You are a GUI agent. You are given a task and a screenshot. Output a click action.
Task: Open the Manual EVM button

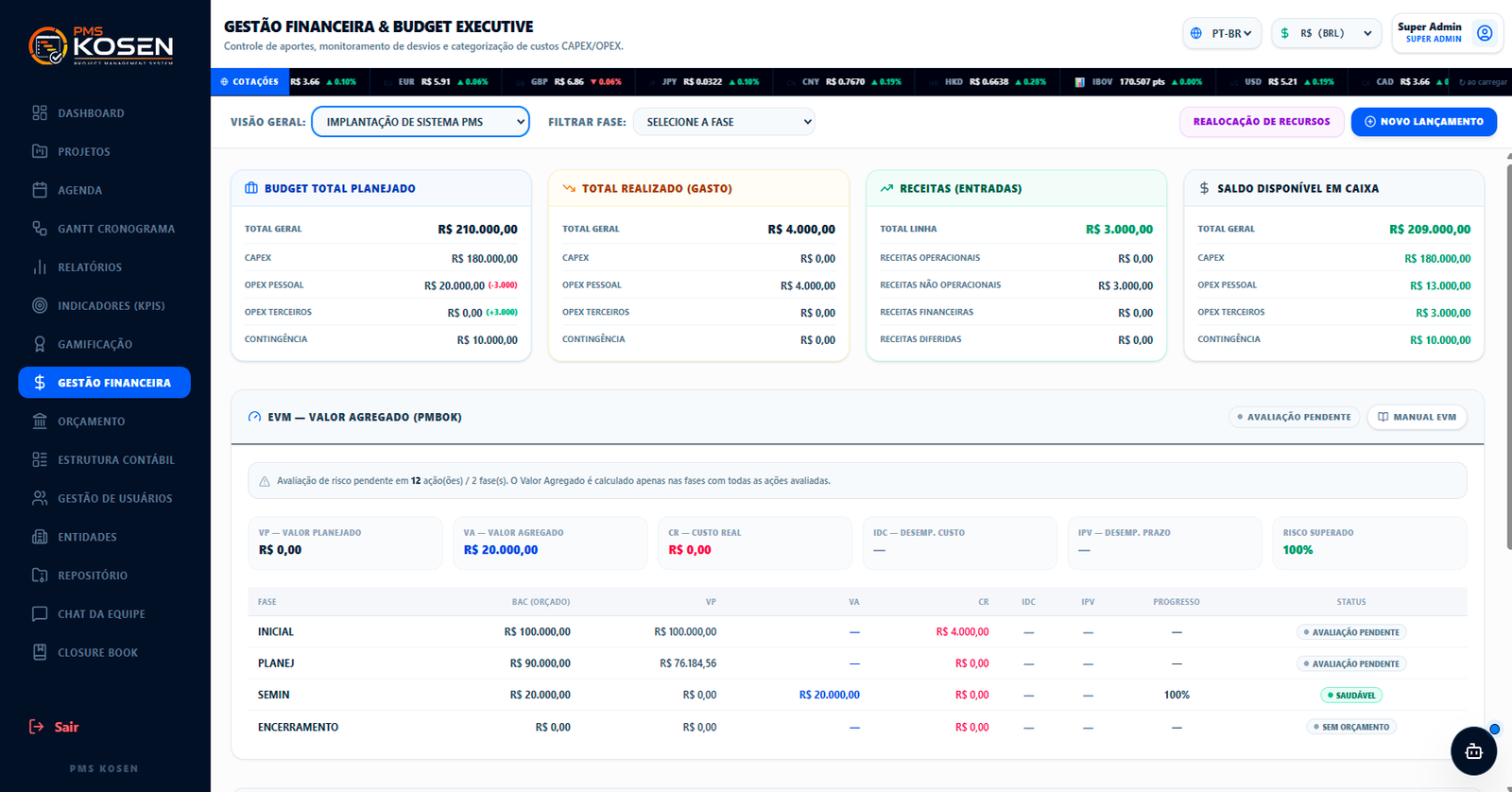coord(1417,417)
